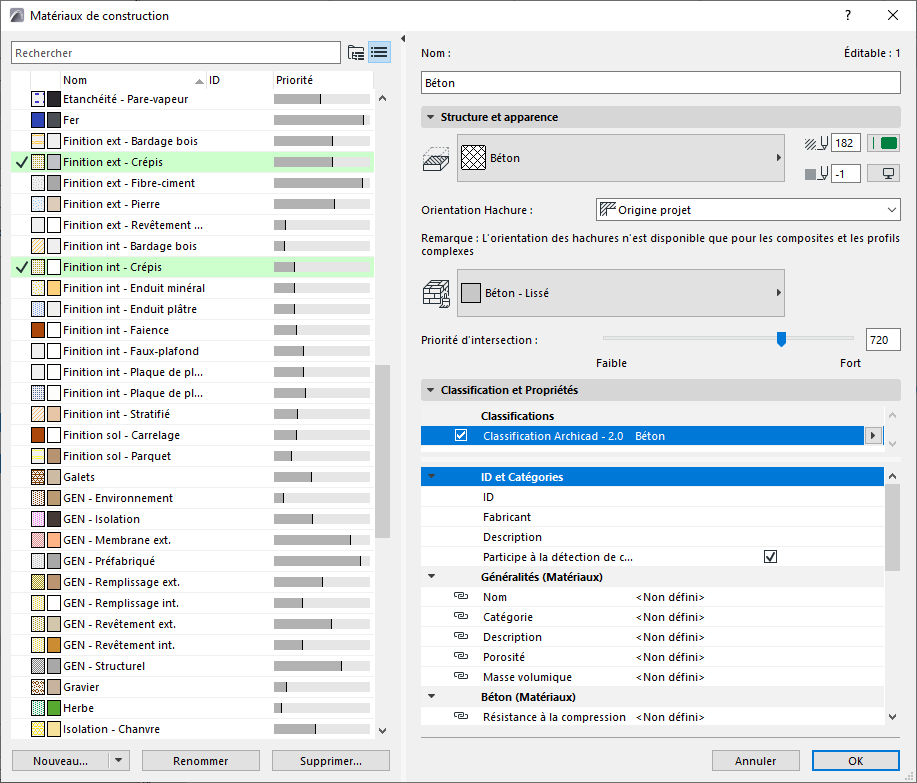917x783 pixels.
Task: Collapse Généralités (Matériaux) group
Action: coord(432,577)
